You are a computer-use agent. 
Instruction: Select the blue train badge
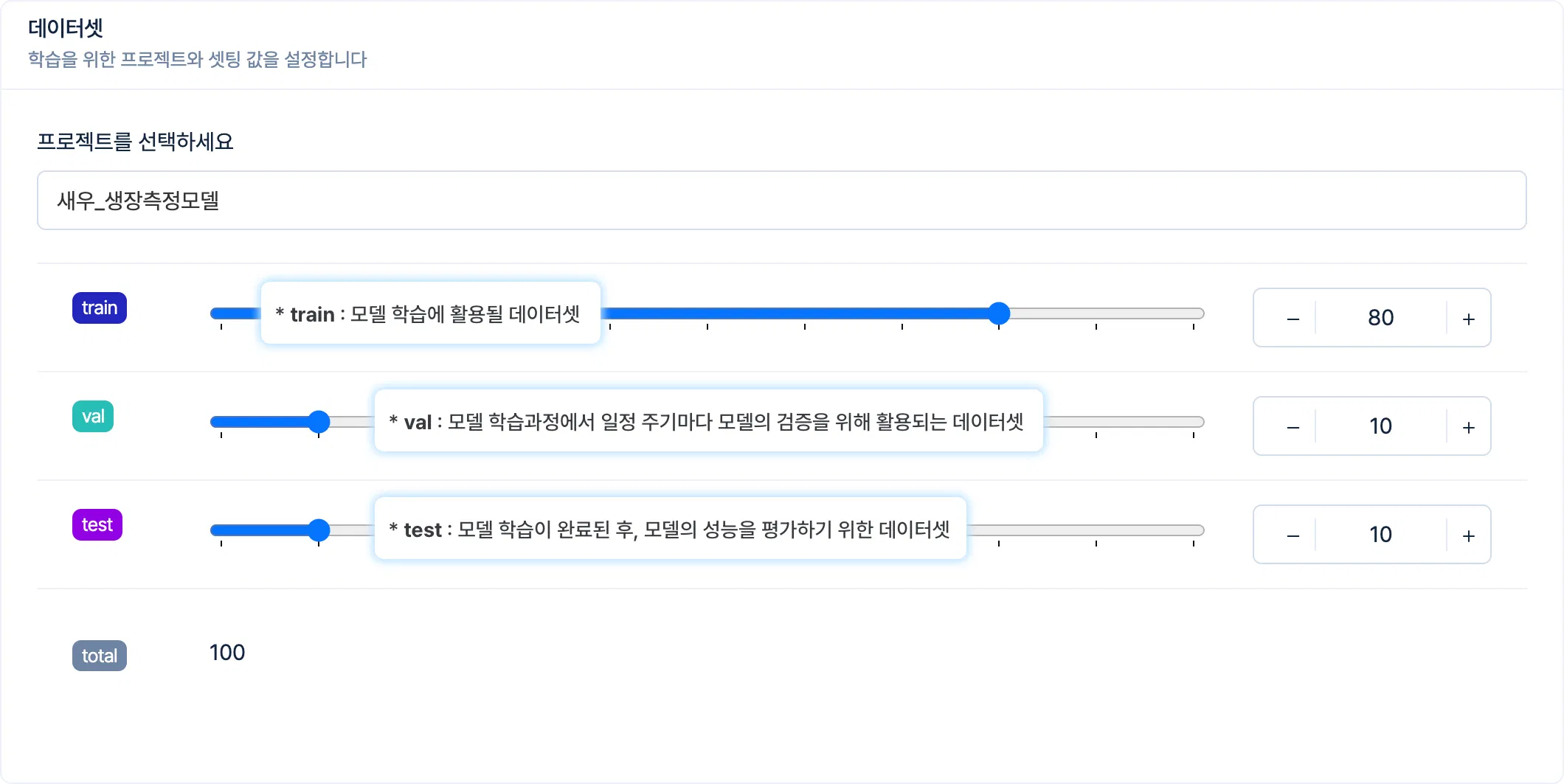pyautogui.click(x=100, y=308)
